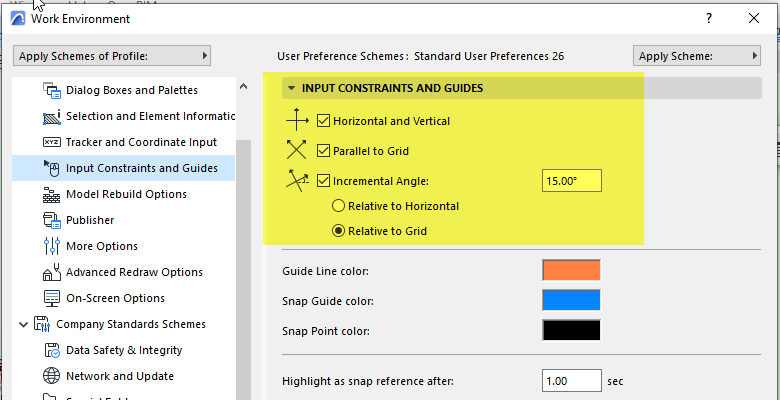
Task: Click the Selection and Element Information icon
Action: point(52,116)
